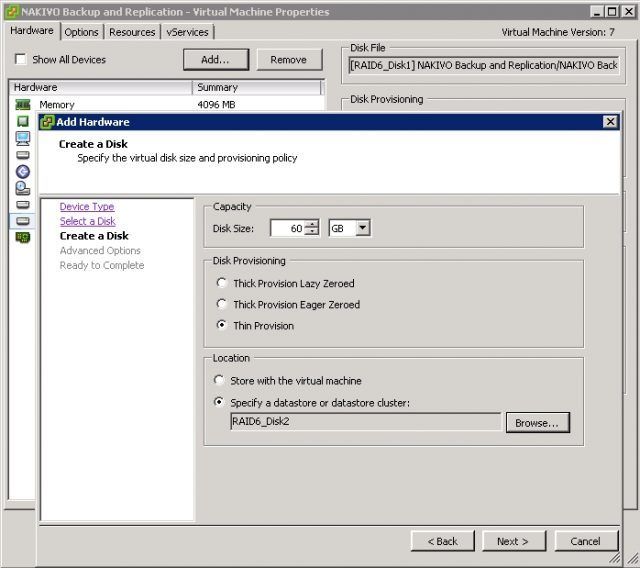Screen dimensions: 640x568
Task: Decrease disk size with the down spinner arrow
Action: tap(312, 232)
